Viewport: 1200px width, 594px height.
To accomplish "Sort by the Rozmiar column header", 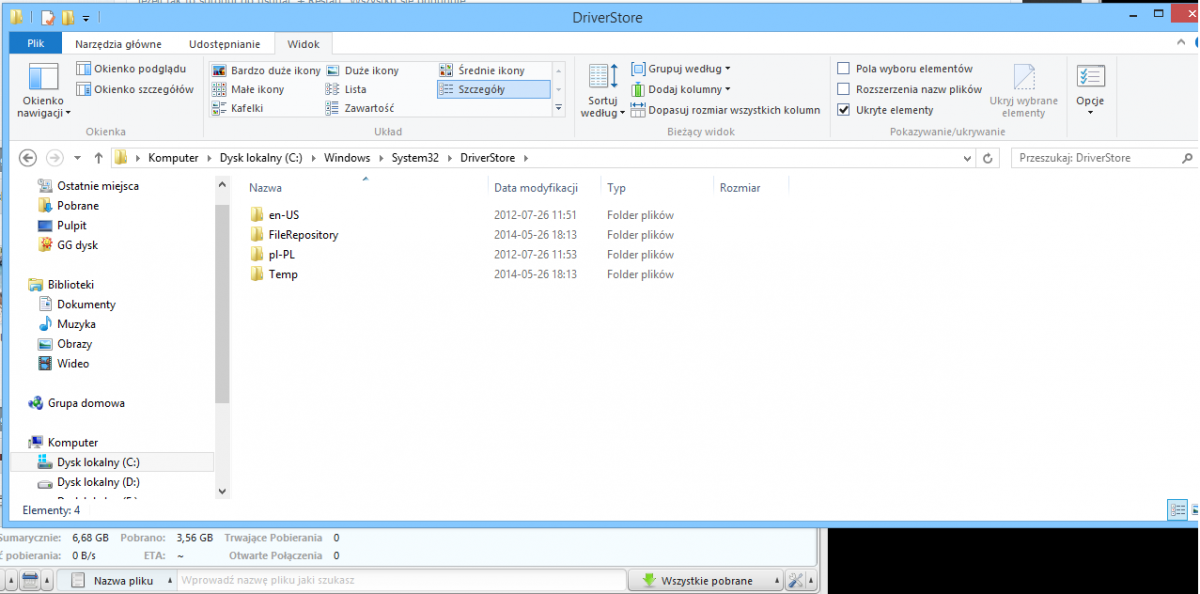I will point(740,187).
